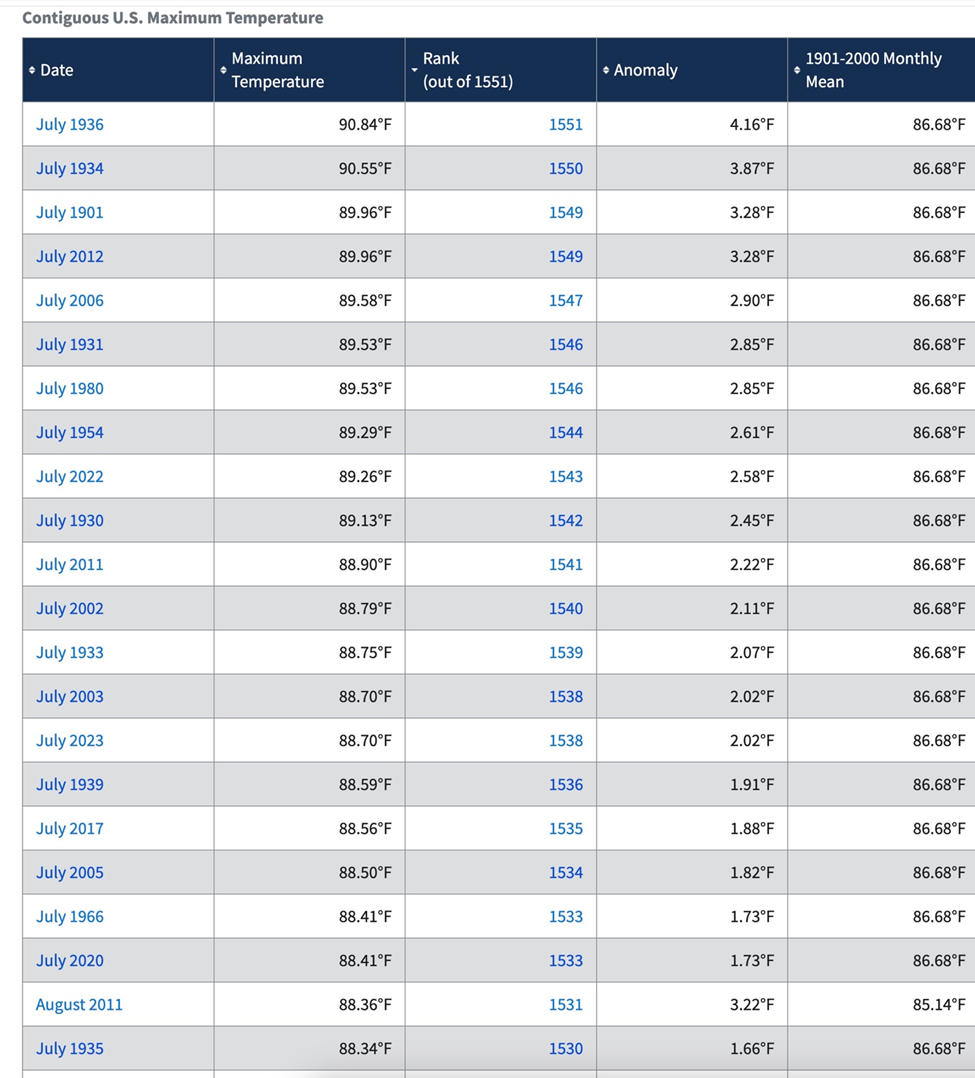Sort by Maximum Temperature arrows icon
The height and width of the screenshot is (1078, 975).
(x=223, y=70)
